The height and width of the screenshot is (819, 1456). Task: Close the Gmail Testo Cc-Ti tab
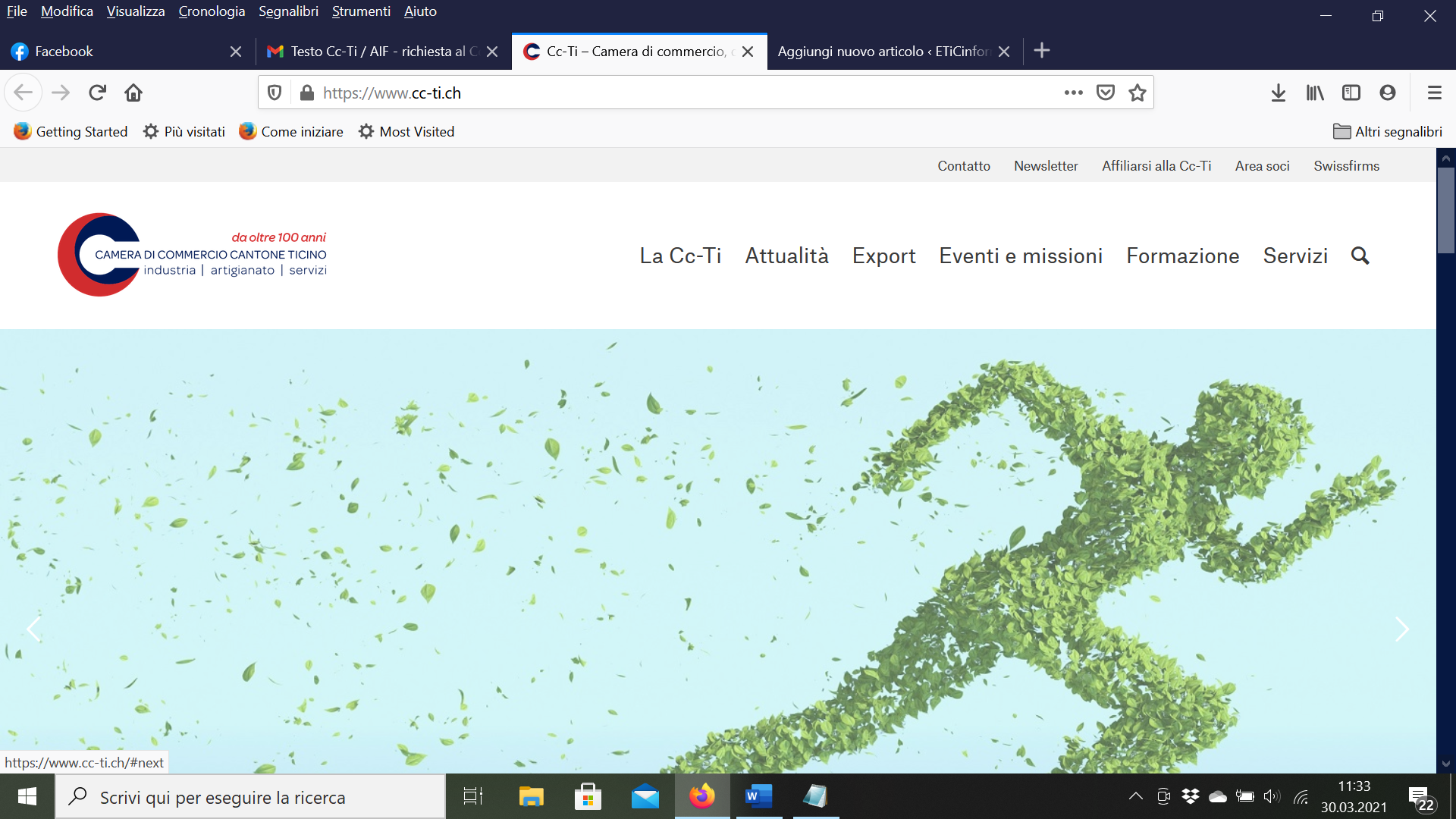(x=492, y=52)
